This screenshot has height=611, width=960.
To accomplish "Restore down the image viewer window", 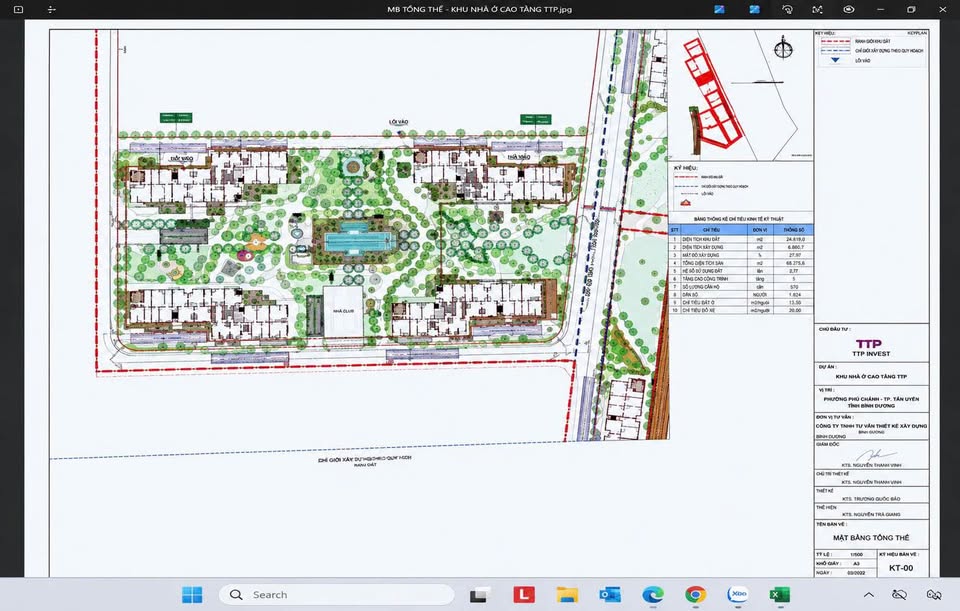I will pyautogui.click(x=911, y=9).
